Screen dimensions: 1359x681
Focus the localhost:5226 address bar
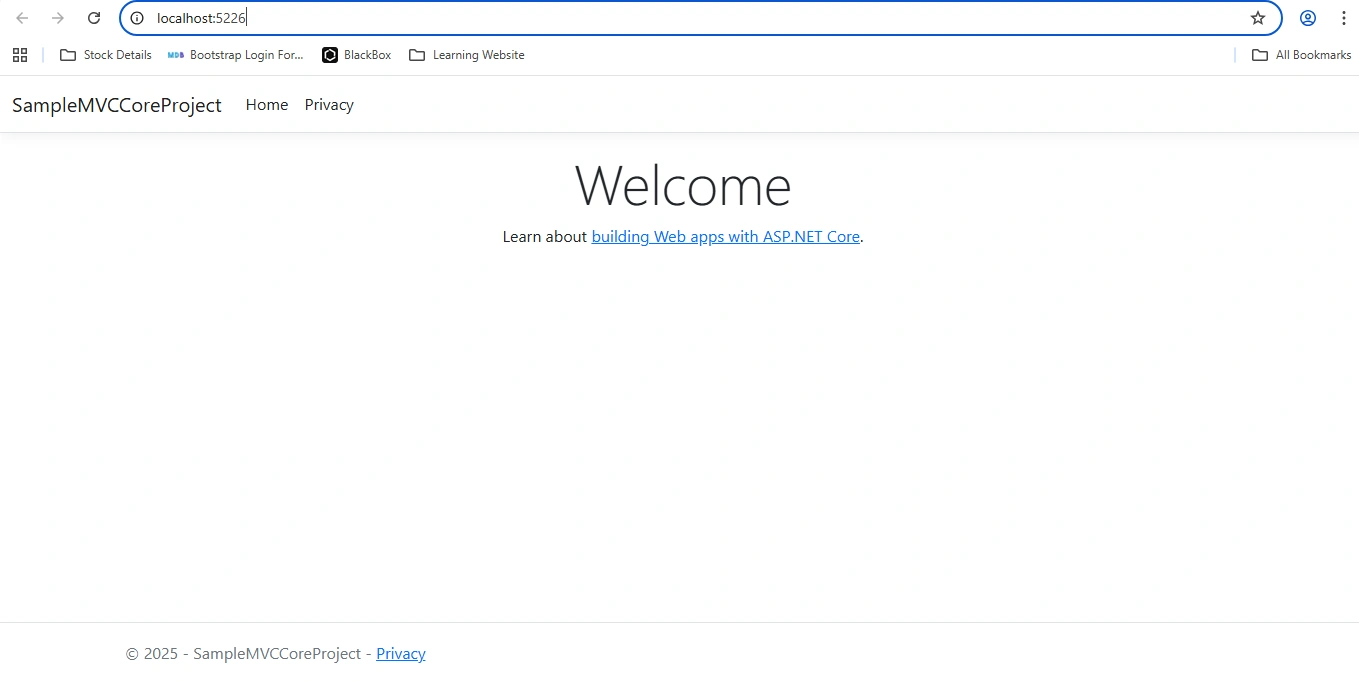[x=700, y=18]
